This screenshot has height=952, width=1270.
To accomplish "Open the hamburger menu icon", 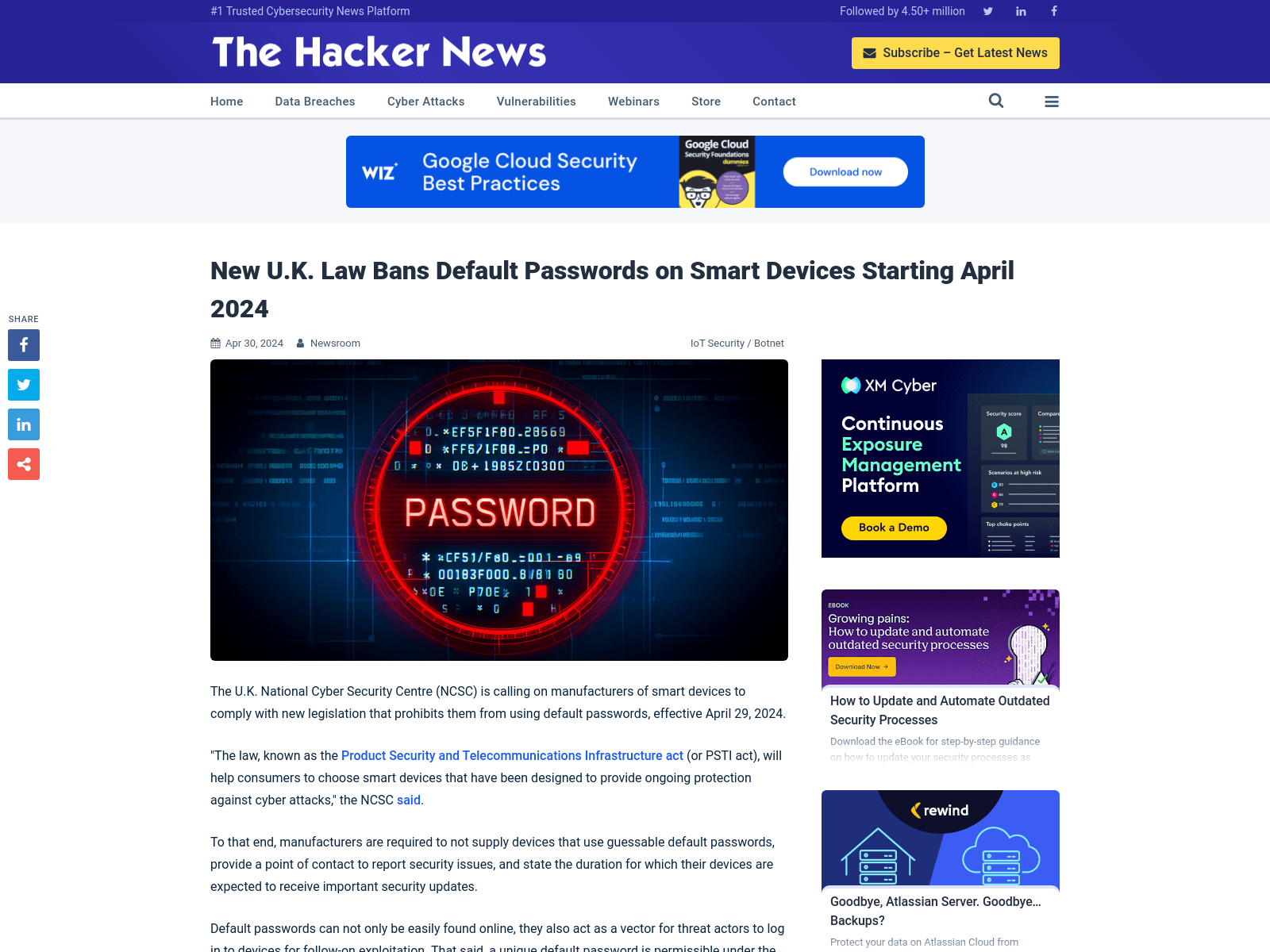I will point(1052,102).
